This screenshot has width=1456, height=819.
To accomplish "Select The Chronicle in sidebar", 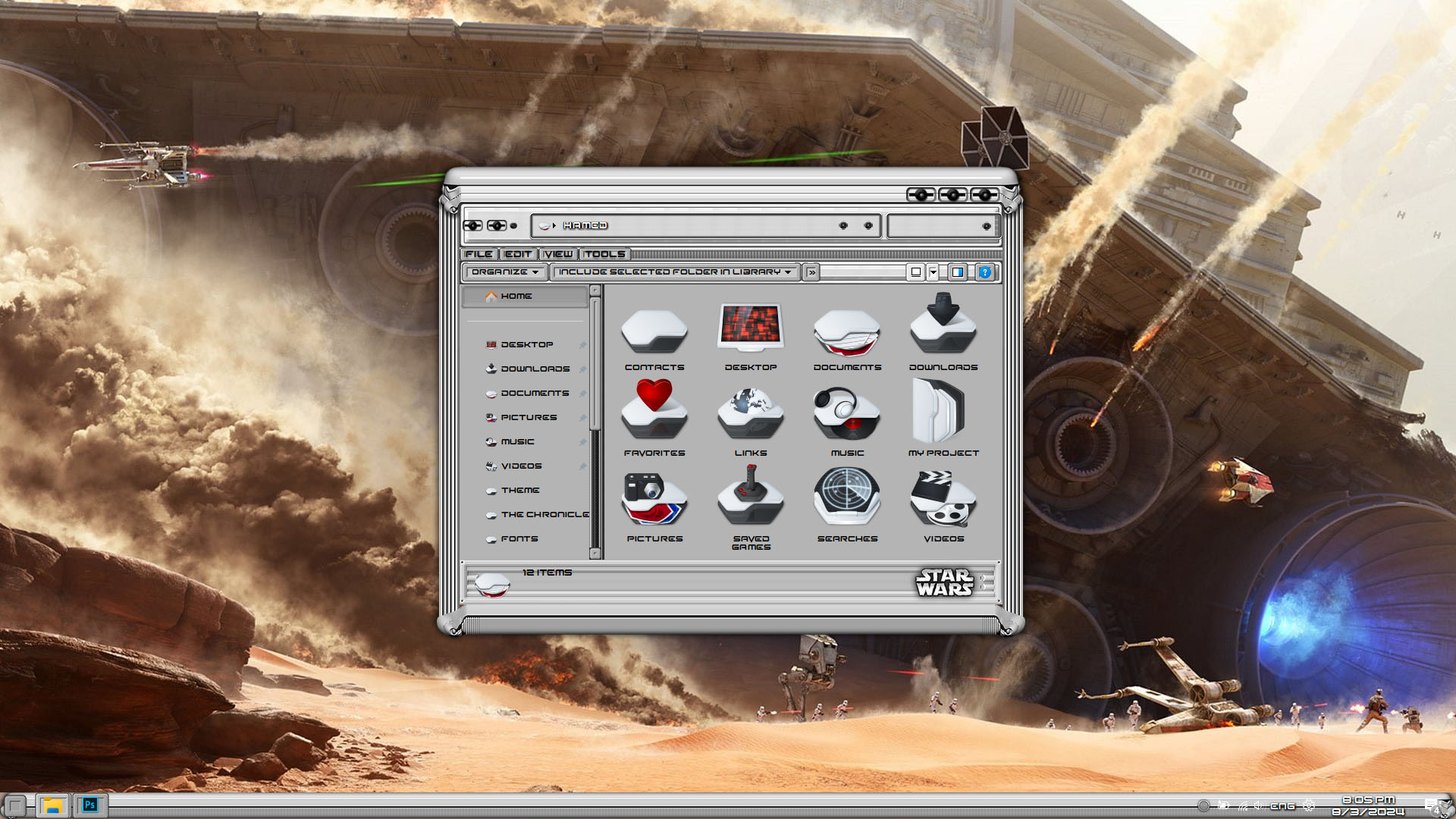I will [544, 515].
